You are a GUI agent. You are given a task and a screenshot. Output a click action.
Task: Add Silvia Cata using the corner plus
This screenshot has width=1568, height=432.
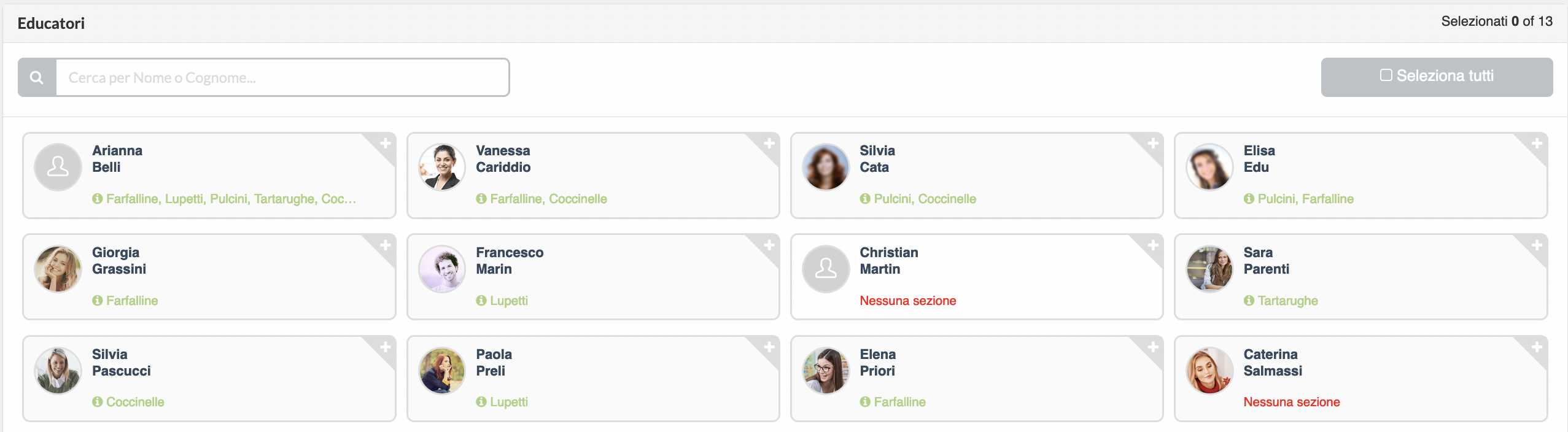[1153, 144]
